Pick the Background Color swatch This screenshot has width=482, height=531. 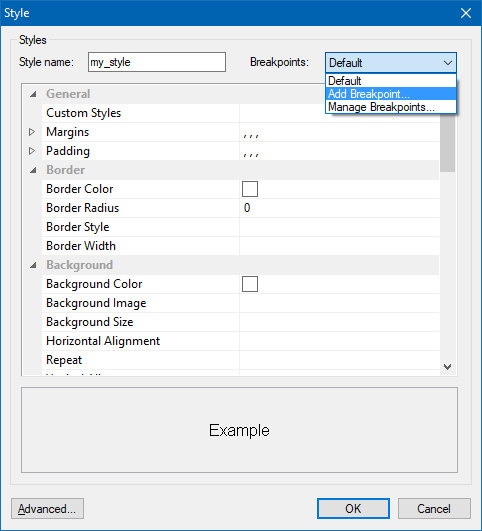[x=250, y=284]
